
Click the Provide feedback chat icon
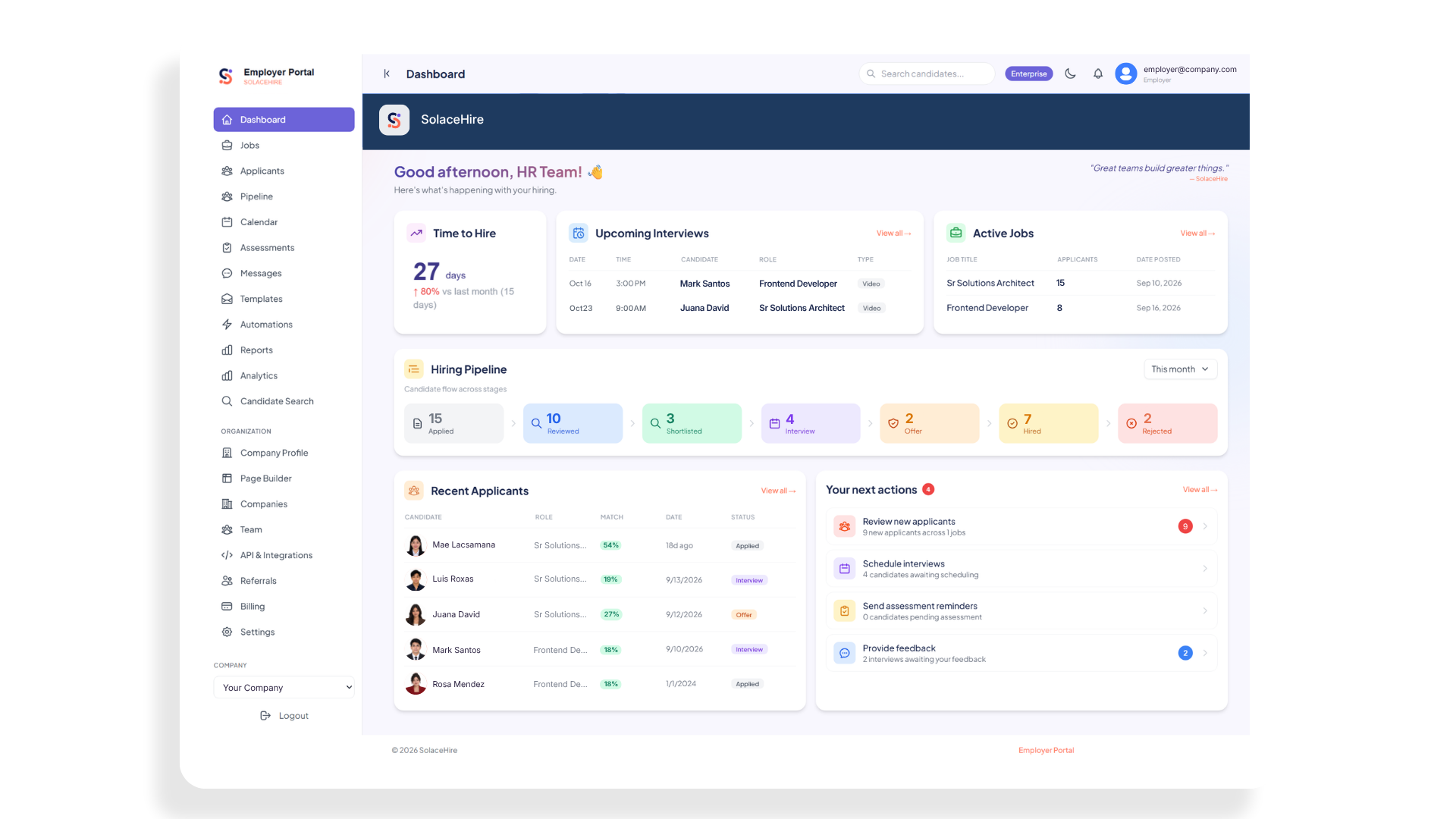844,653
